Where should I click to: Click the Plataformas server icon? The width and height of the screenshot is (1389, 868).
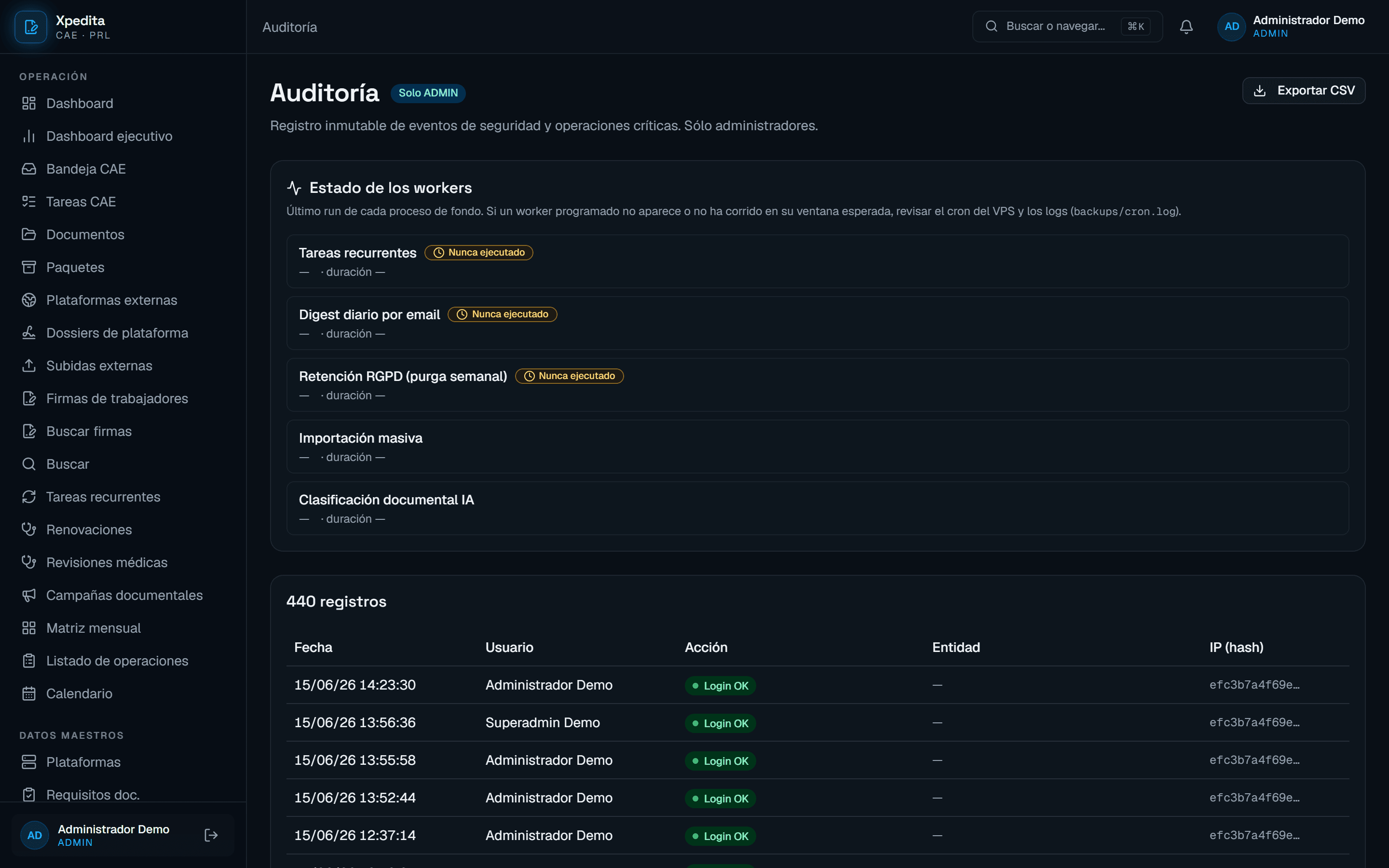(x=29, y=762)
